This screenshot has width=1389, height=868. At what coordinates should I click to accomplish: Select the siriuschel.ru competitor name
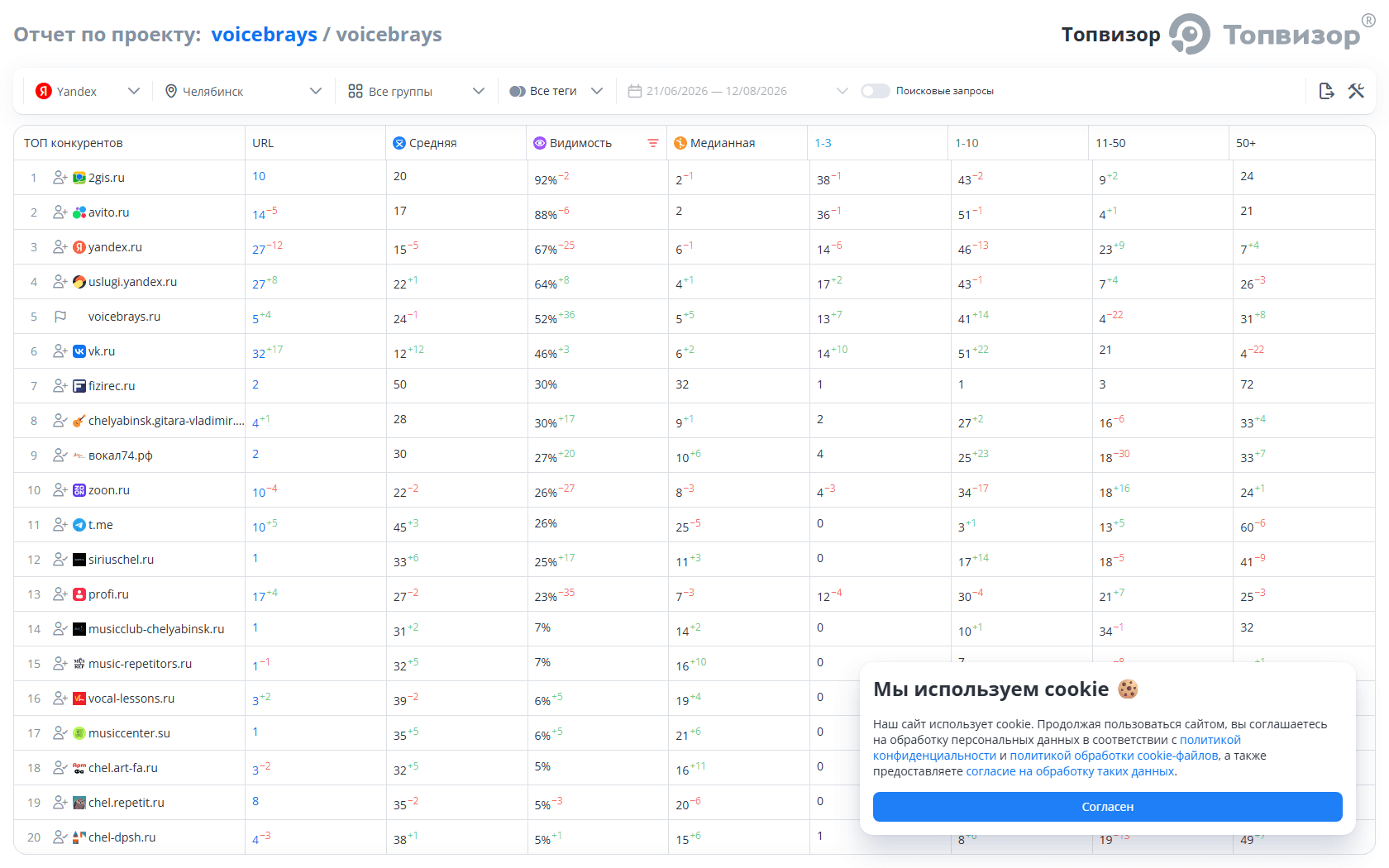(x=122, y=560)
